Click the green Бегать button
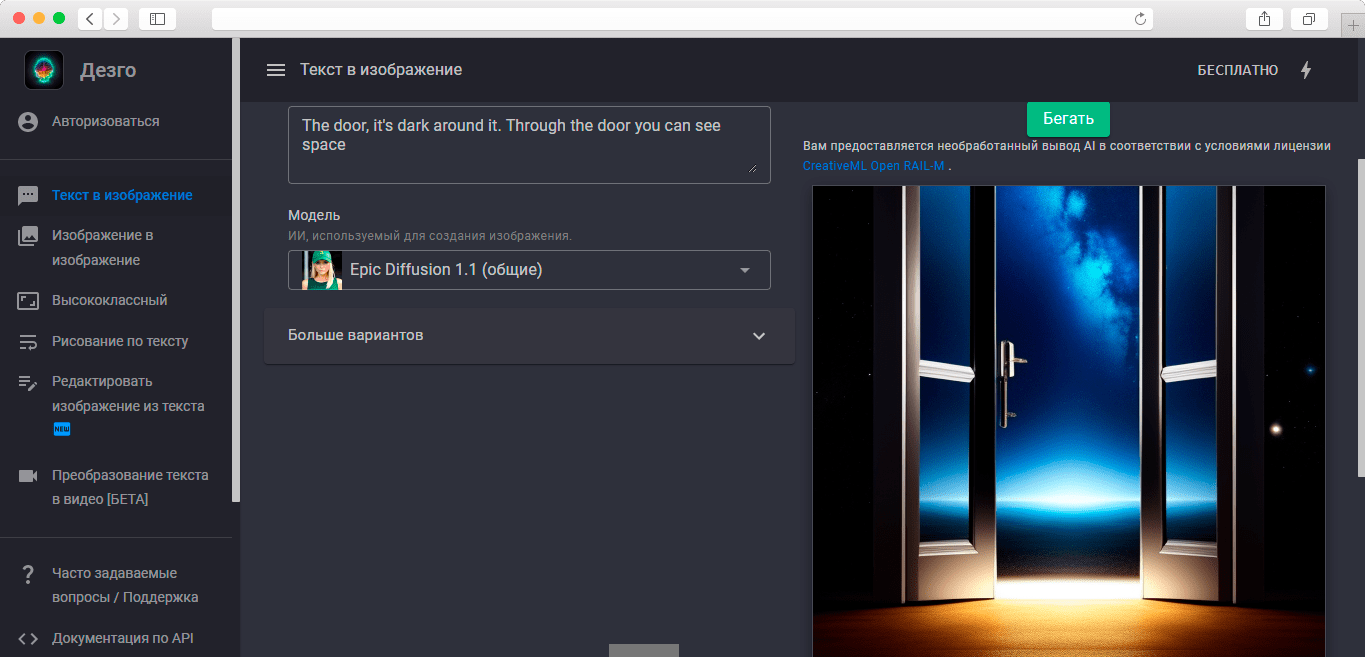 click(x=1068, y=118)
